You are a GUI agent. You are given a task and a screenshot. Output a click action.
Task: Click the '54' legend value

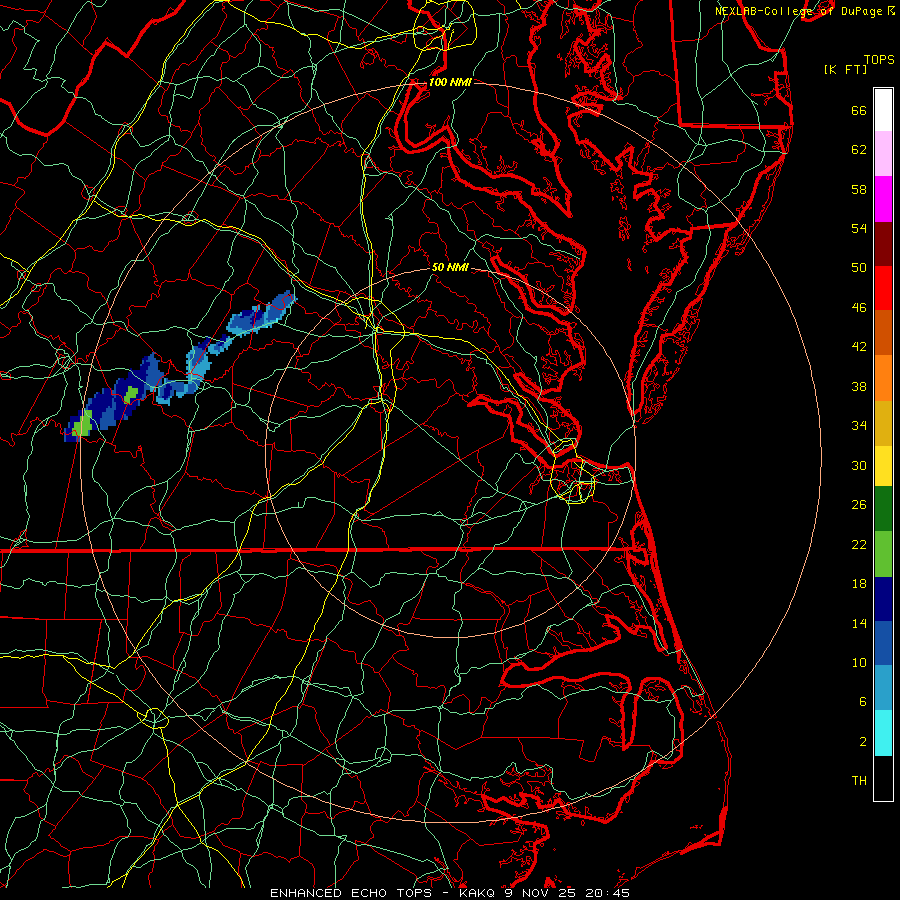tap(859, 228)
